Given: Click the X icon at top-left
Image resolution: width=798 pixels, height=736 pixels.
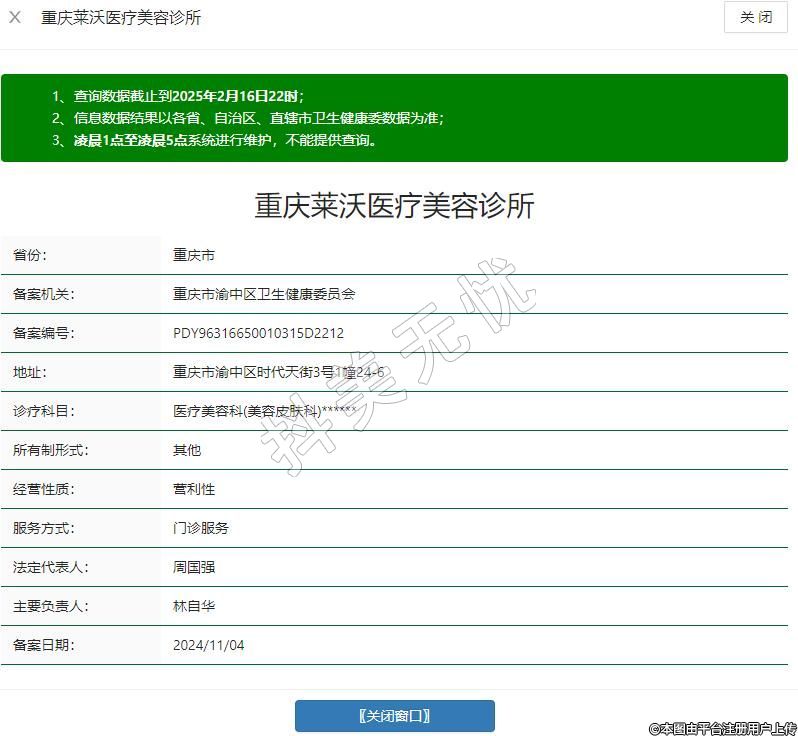Looking at the screenshot, I should point(15,18).
